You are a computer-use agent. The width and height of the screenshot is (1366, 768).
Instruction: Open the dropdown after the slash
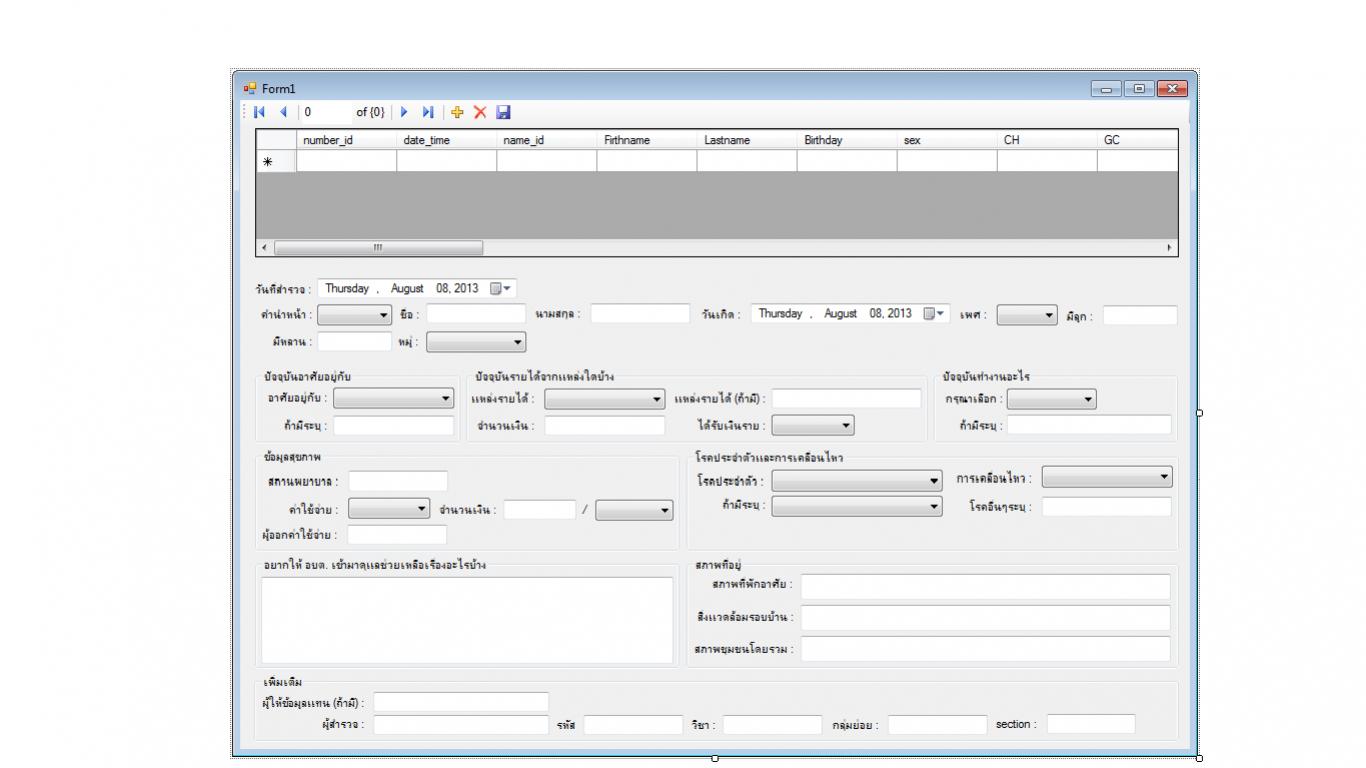[x=635, y=510]
